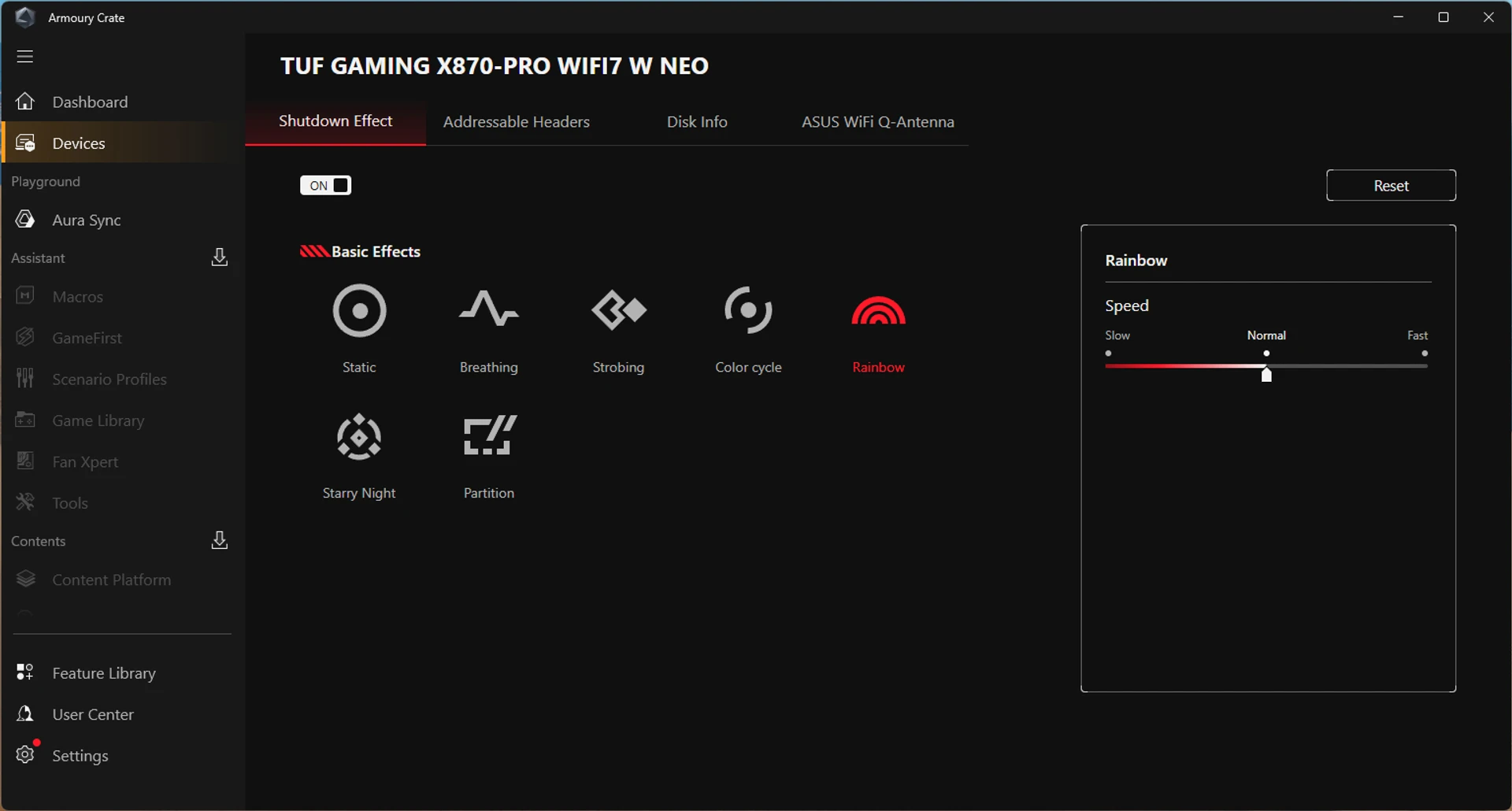
Task: Open Tools in the sidebar
Action: (x=123, y=502)
